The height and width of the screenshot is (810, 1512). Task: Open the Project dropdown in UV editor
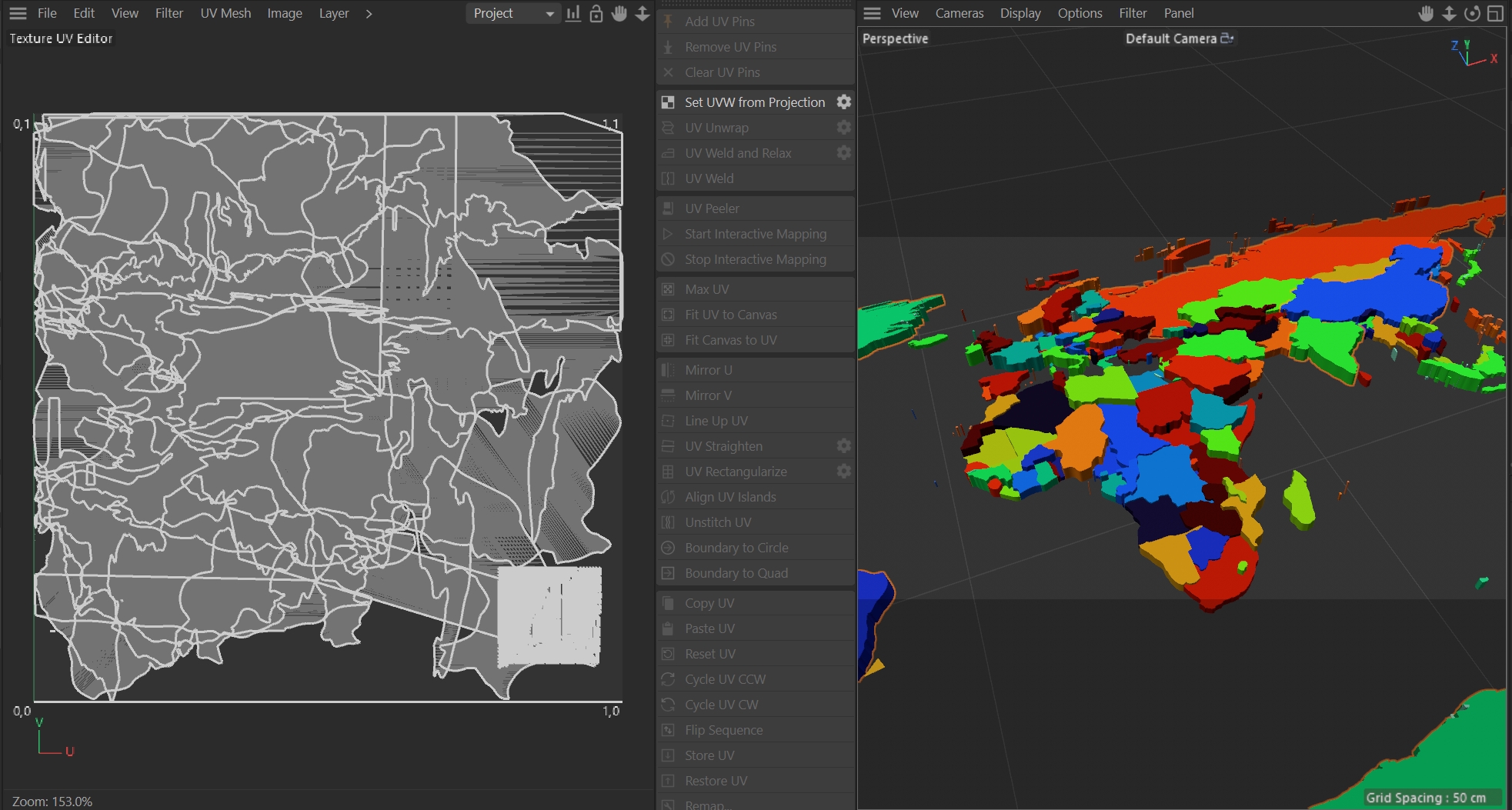[512, 13]
